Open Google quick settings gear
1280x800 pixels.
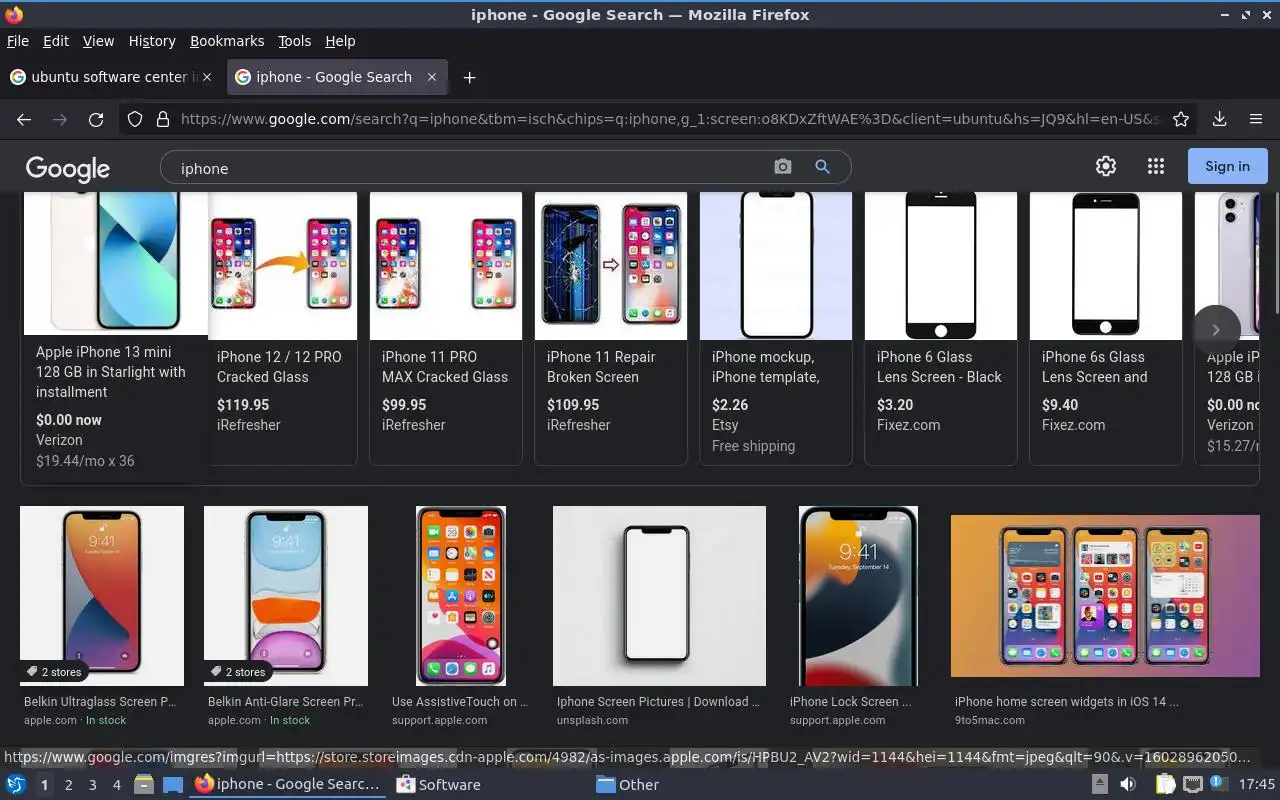point(1105,167)
